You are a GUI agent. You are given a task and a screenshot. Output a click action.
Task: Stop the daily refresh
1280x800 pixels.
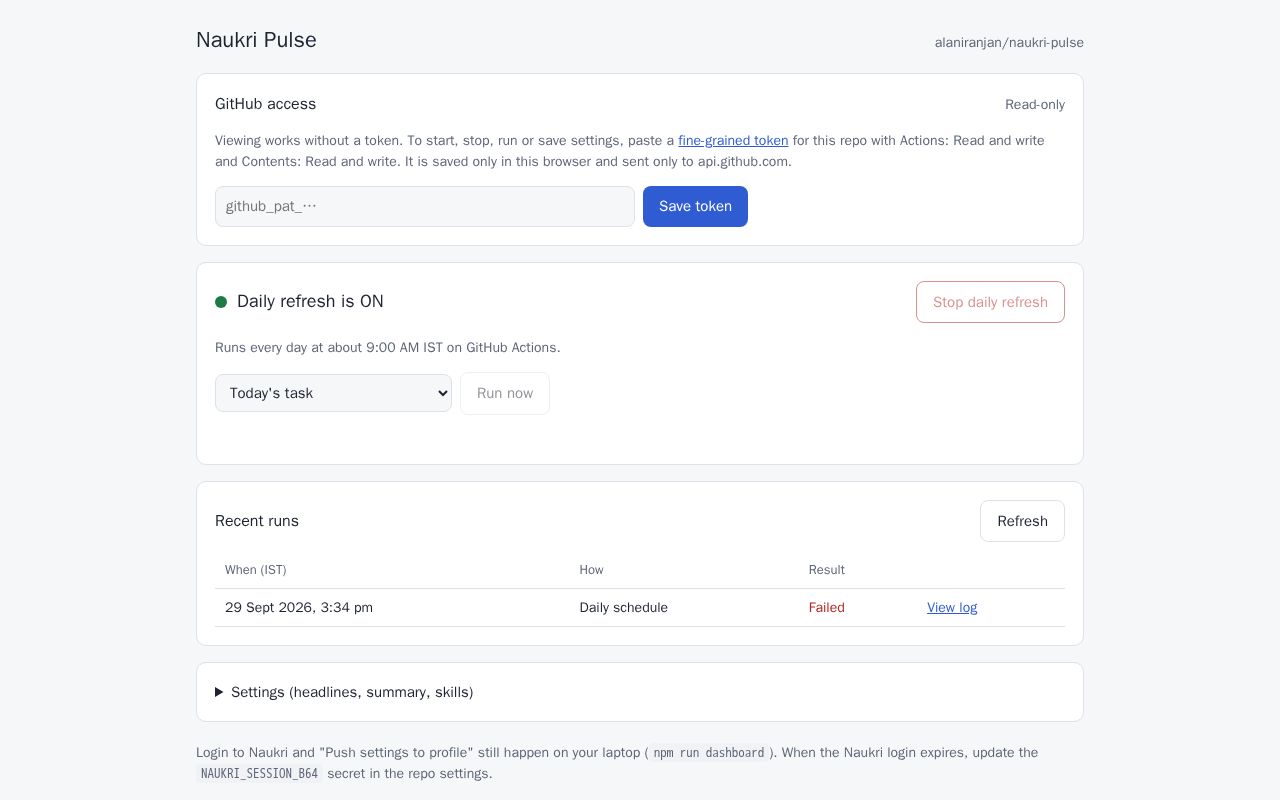[x=990, y=302]
